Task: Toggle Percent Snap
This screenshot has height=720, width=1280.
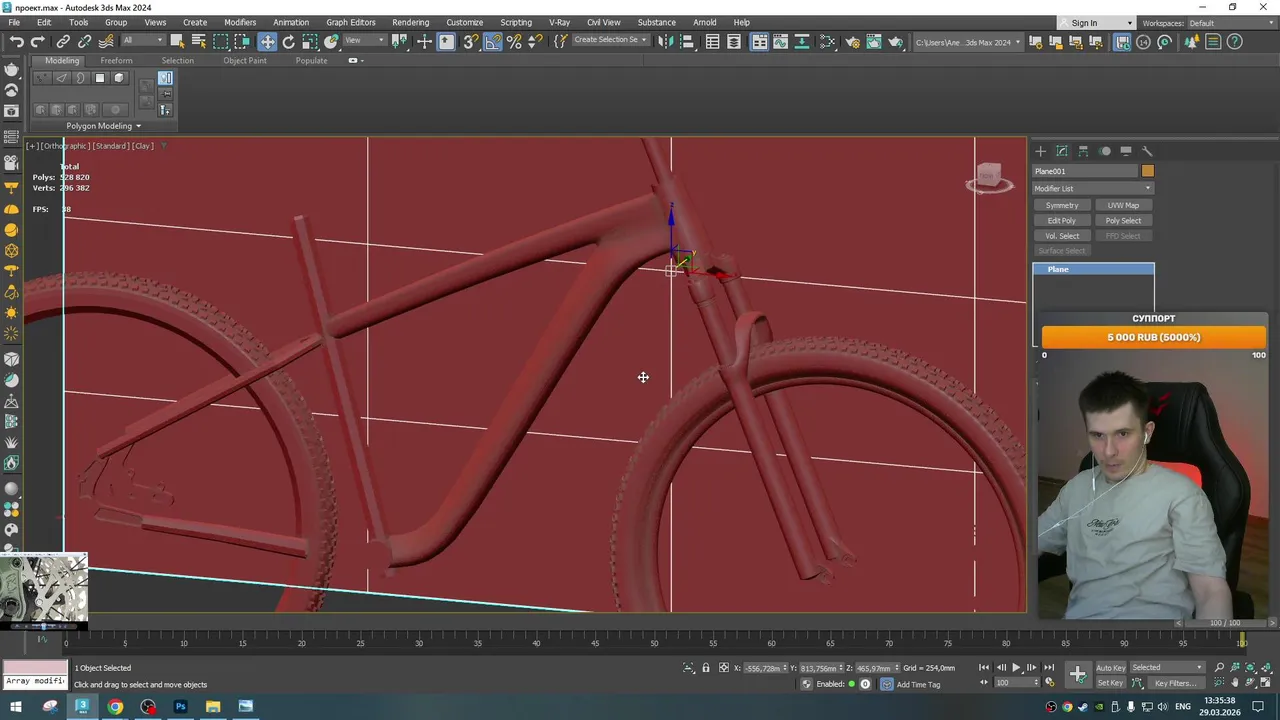Action: (x=514, y=41)
